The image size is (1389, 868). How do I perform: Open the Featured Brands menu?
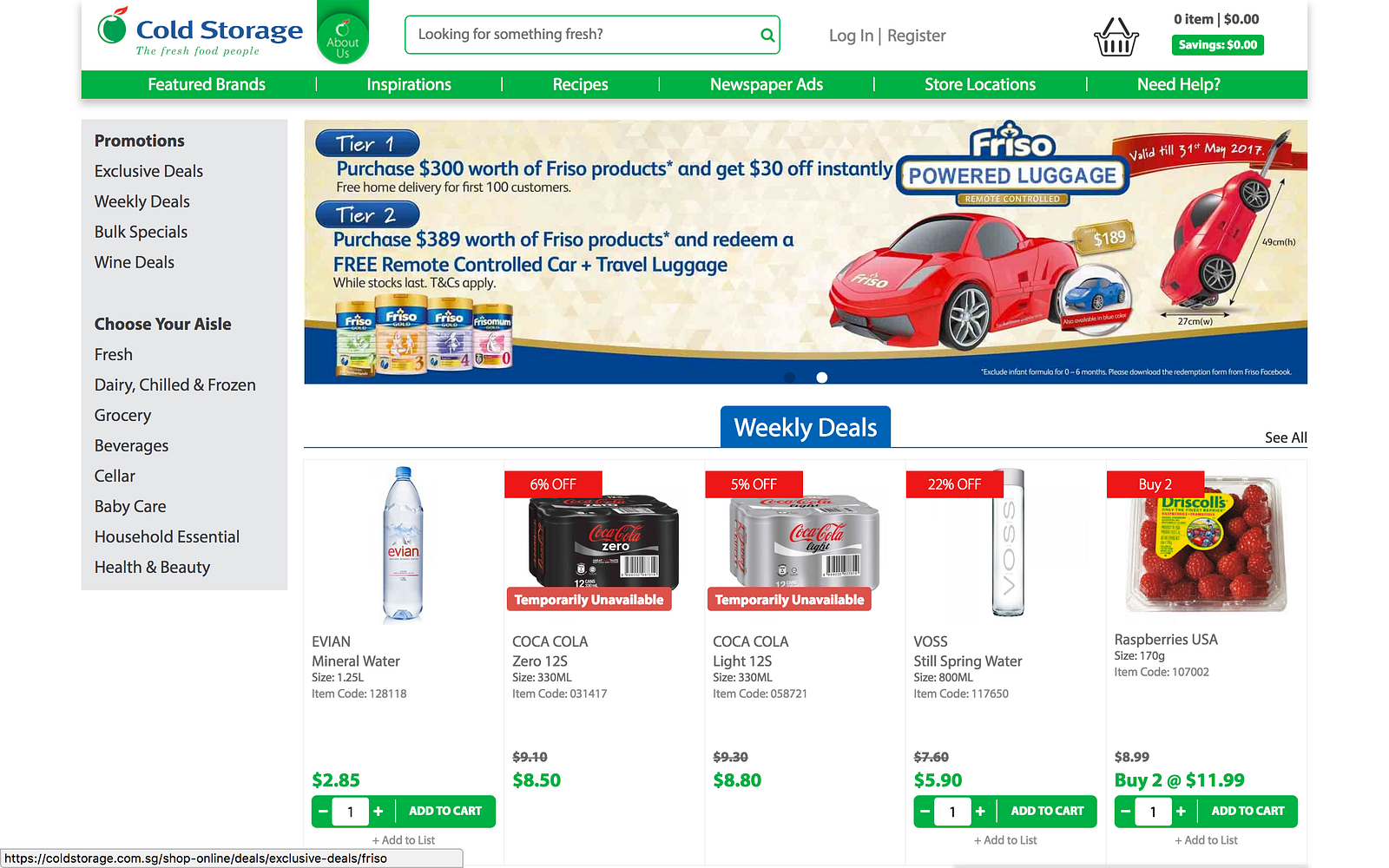click(207, 84)
